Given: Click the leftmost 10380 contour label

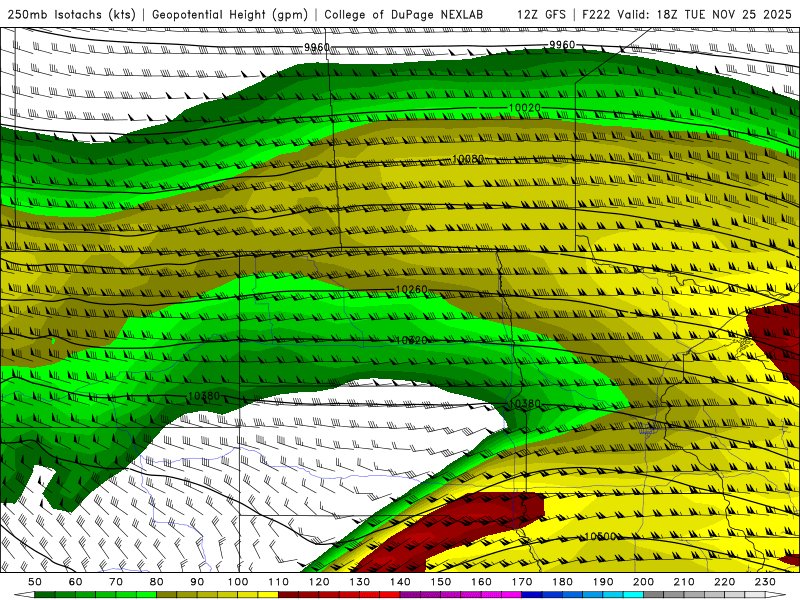Looking at the screenshot, I should [x=204, y=396].
